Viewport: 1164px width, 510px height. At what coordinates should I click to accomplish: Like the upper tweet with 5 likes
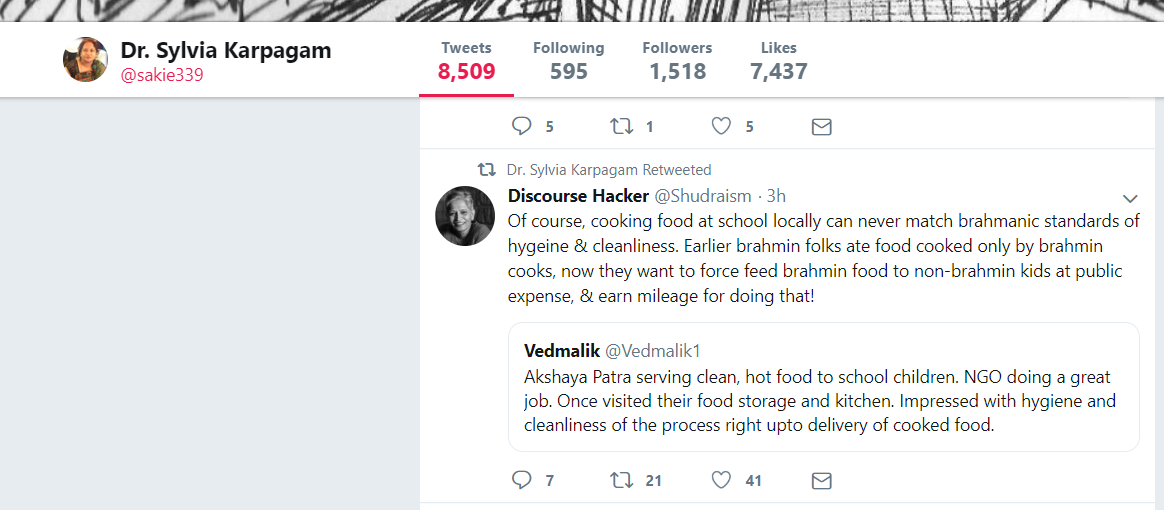pyautogui.click(x=721, y=126)
